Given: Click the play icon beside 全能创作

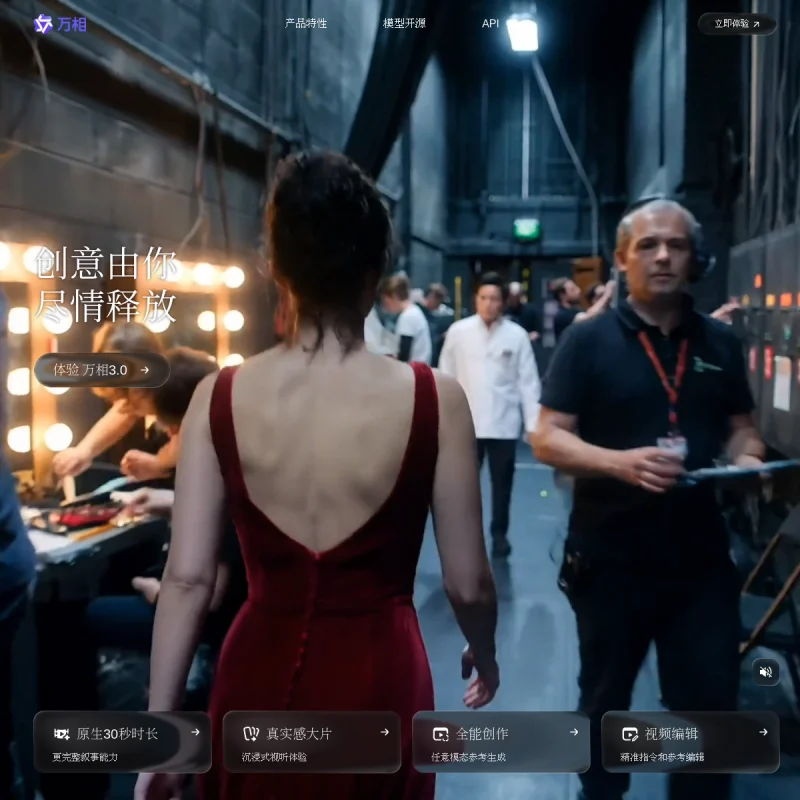Looking at the screenshot, I should pyautogui.click(x=440, y=734).
